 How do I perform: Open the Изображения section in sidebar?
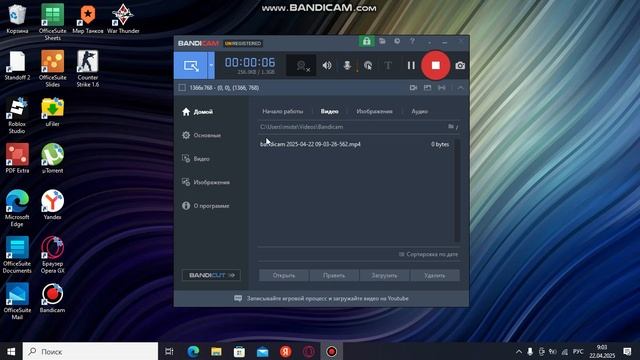click(206, 182)
